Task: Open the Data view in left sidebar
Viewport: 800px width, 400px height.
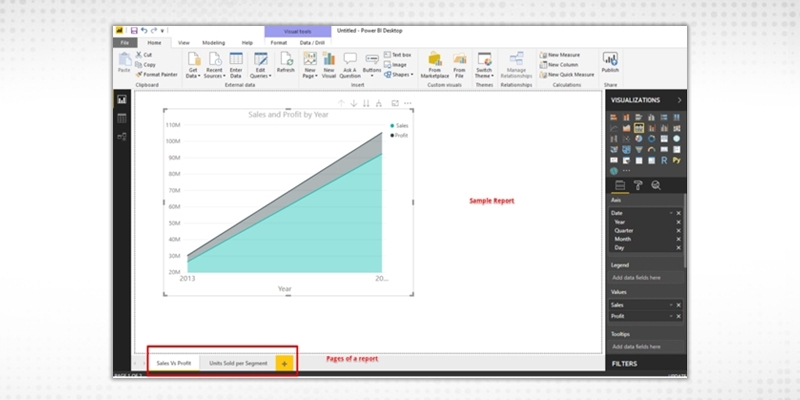Action: [x=121, y=118]
